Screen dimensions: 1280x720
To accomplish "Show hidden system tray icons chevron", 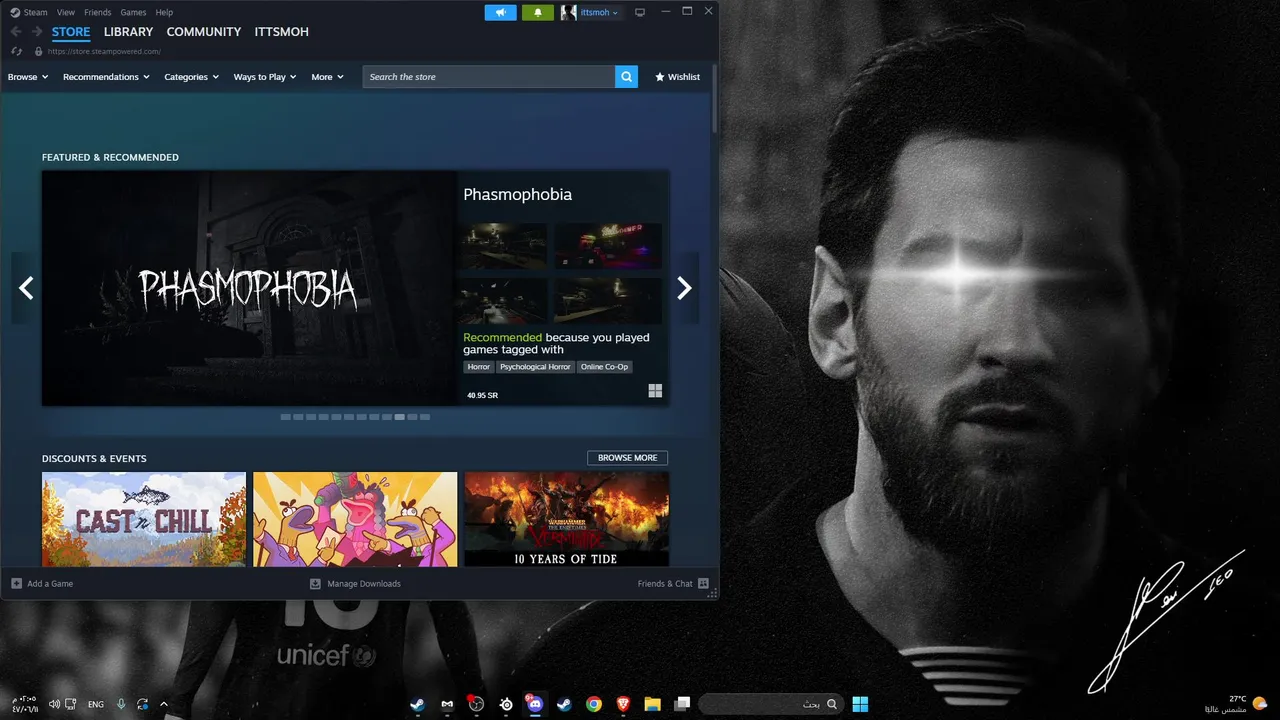I will (164, 704).
